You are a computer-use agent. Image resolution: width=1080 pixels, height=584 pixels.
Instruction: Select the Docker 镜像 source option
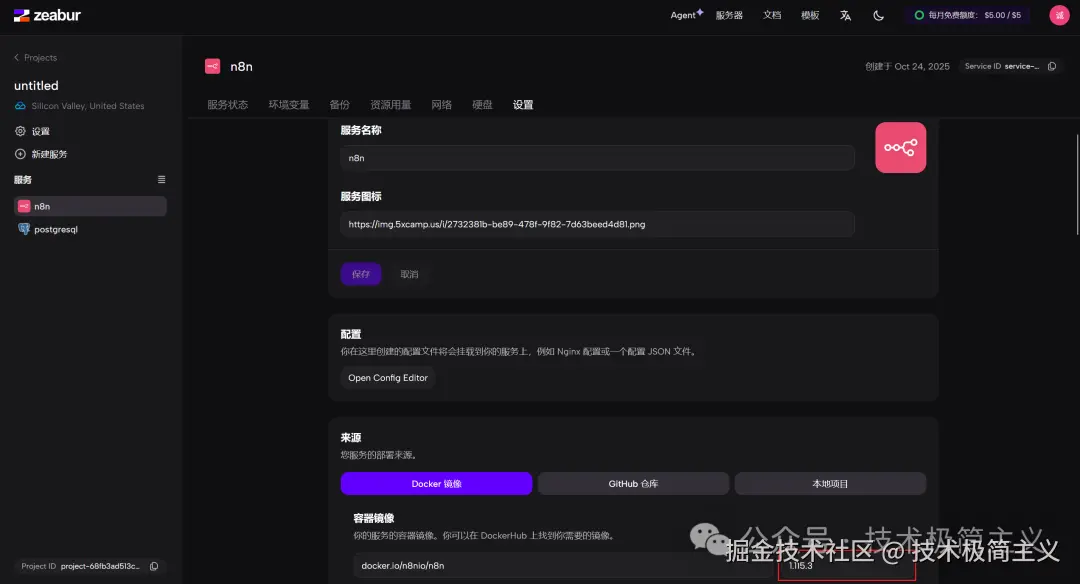[435, 483]
